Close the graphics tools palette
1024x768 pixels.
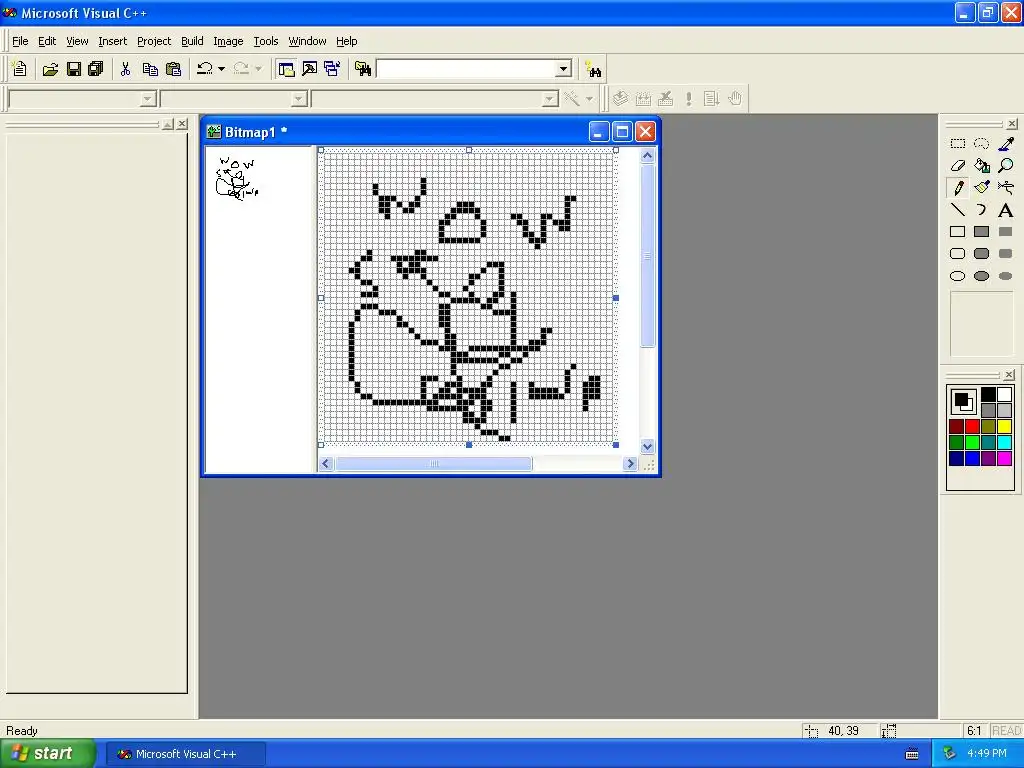pos(1012,123)
